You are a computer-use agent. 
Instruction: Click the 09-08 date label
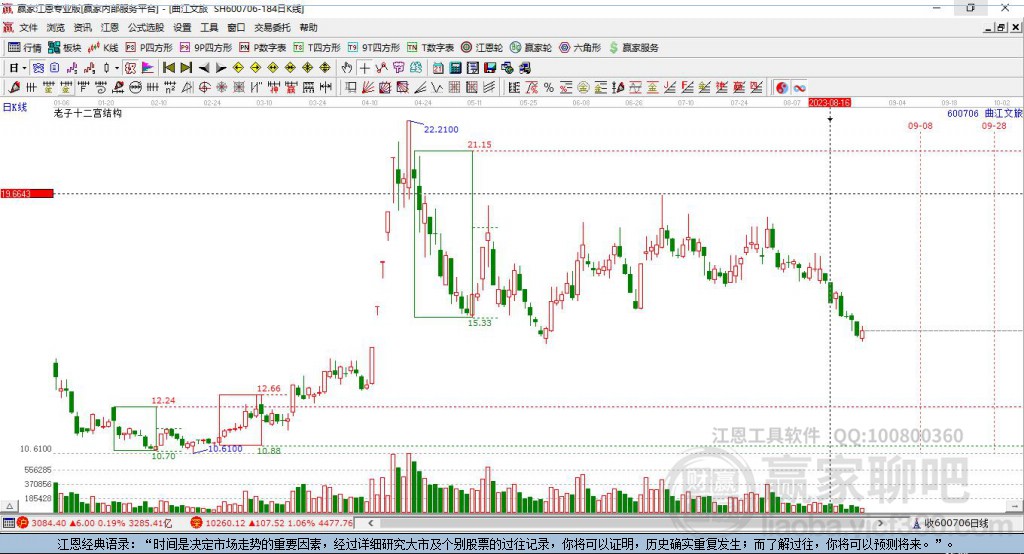[920, 125]
